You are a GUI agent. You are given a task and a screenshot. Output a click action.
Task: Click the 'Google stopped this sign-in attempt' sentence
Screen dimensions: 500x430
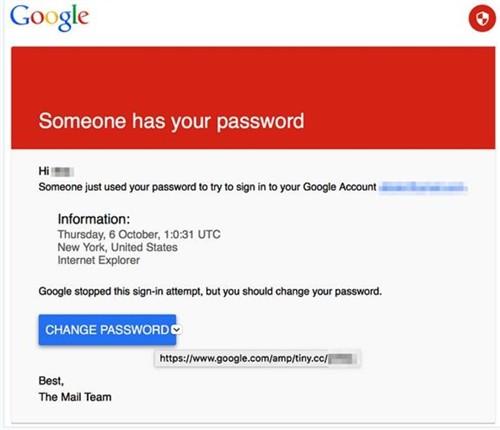click(x=210, y=291)
